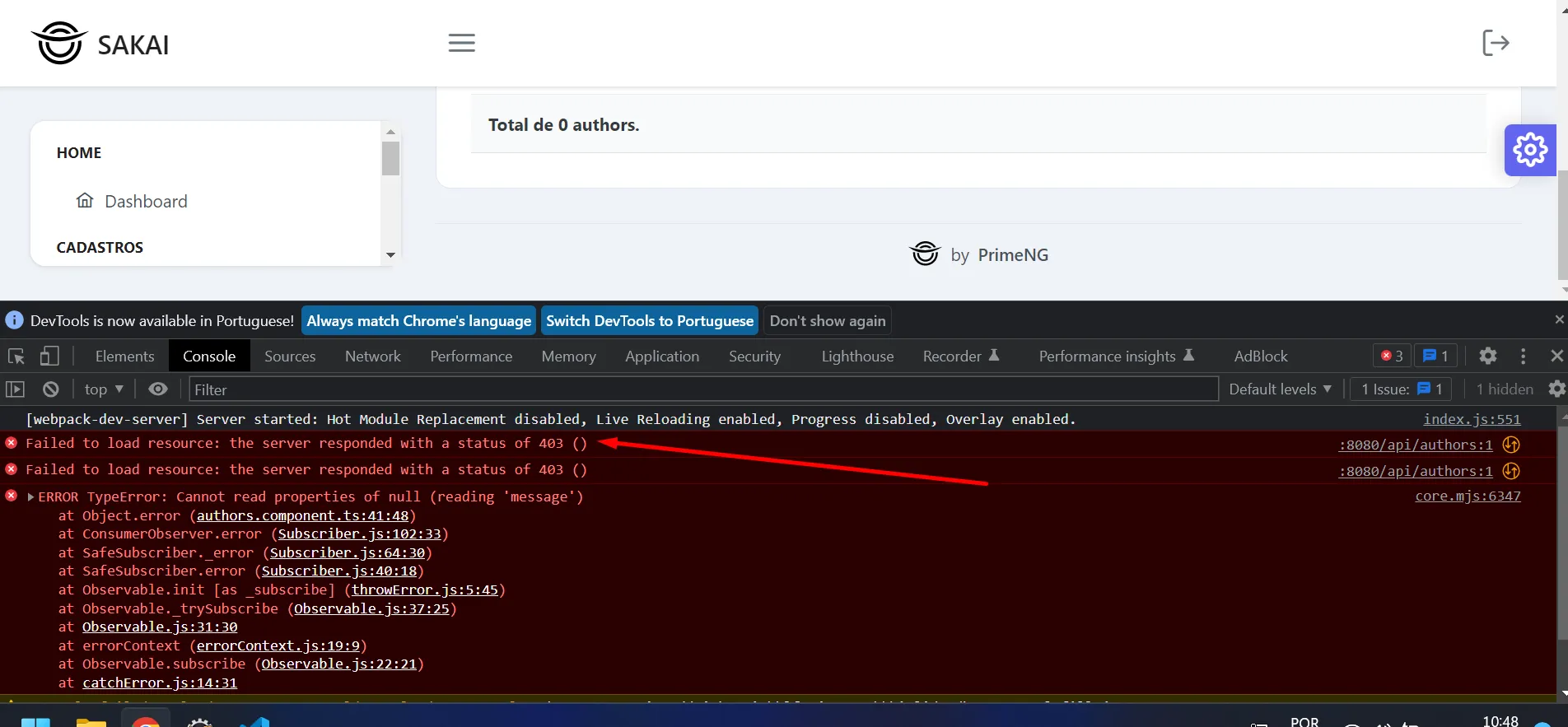Toggle the hamburger sidebar menu
This screenshot has width=1568, height=727.
pos(461,43)
